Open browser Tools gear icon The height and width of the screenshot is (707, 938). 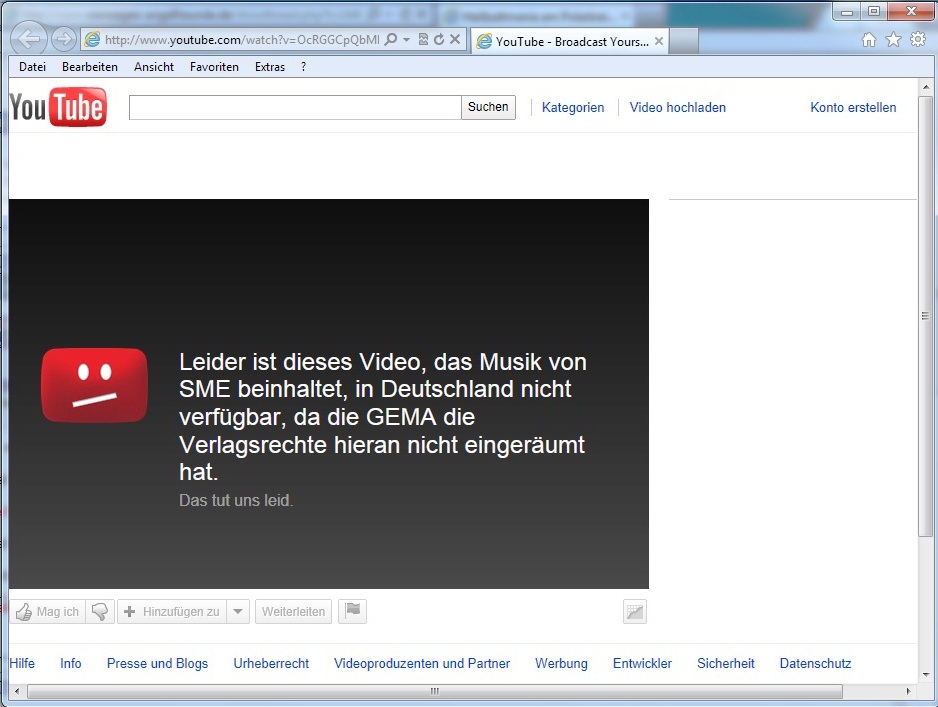(918, 40)
